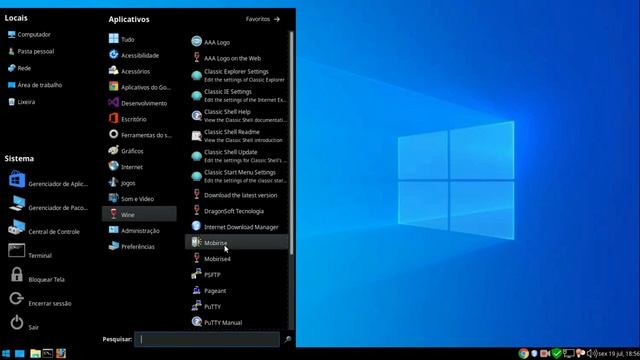Select the Desenvolvimento category
The height and width of the screenshot is (360, 640).
click(x=139, y=103)
